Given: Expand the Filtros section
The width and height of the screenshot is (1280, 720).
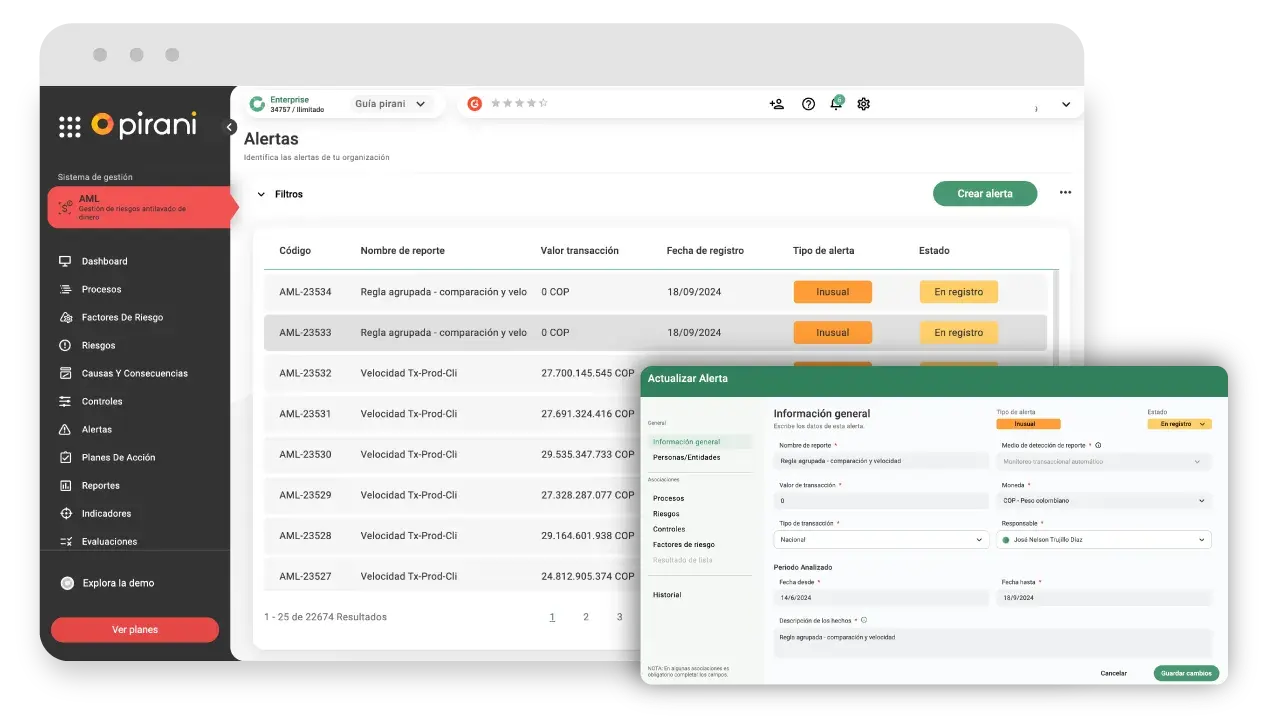Looking at the screenshot, I should point(262,194).
